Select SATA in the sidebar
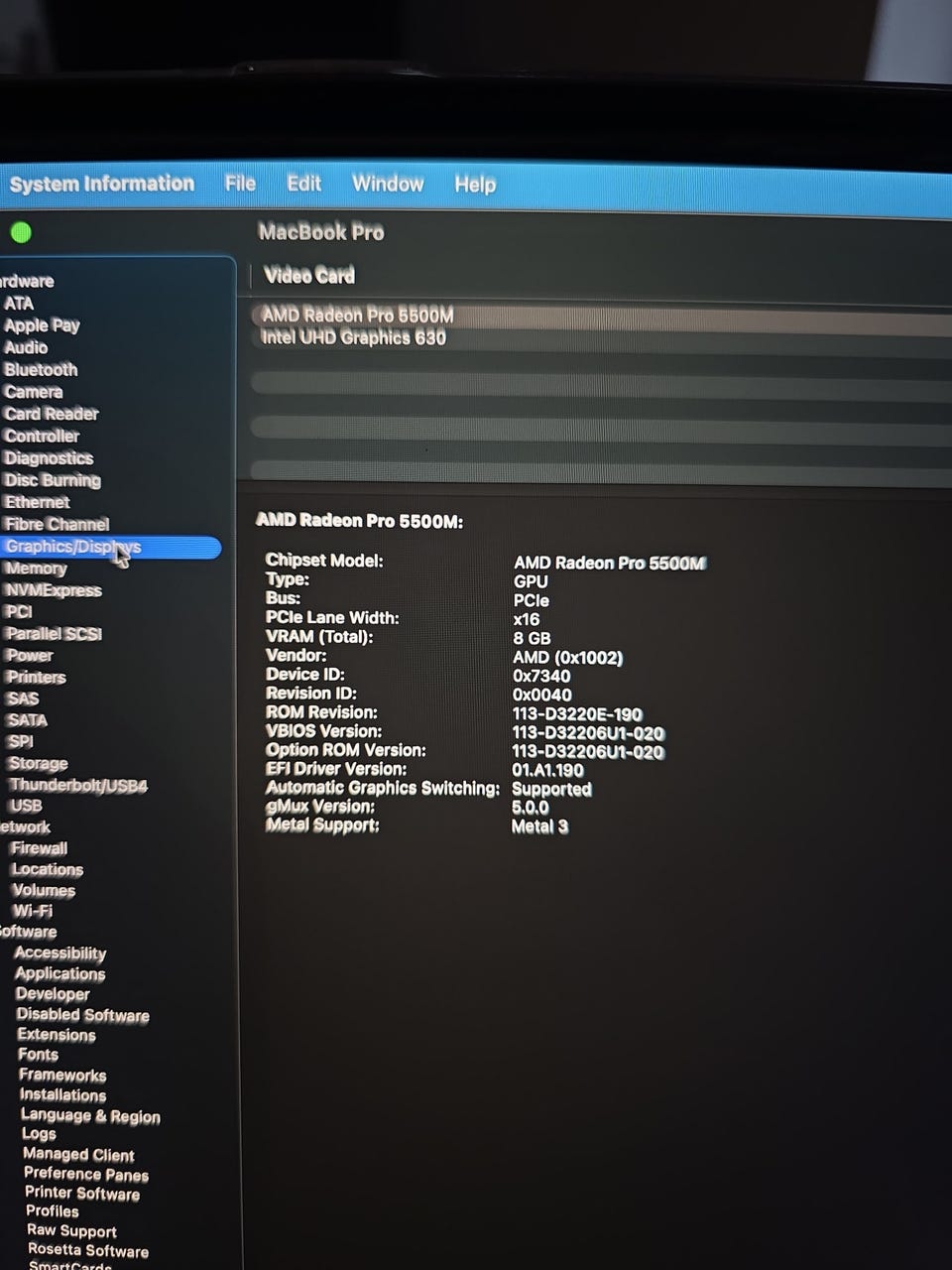Image resolution: width=952 pixels, height=1270 pixels. 27,720
